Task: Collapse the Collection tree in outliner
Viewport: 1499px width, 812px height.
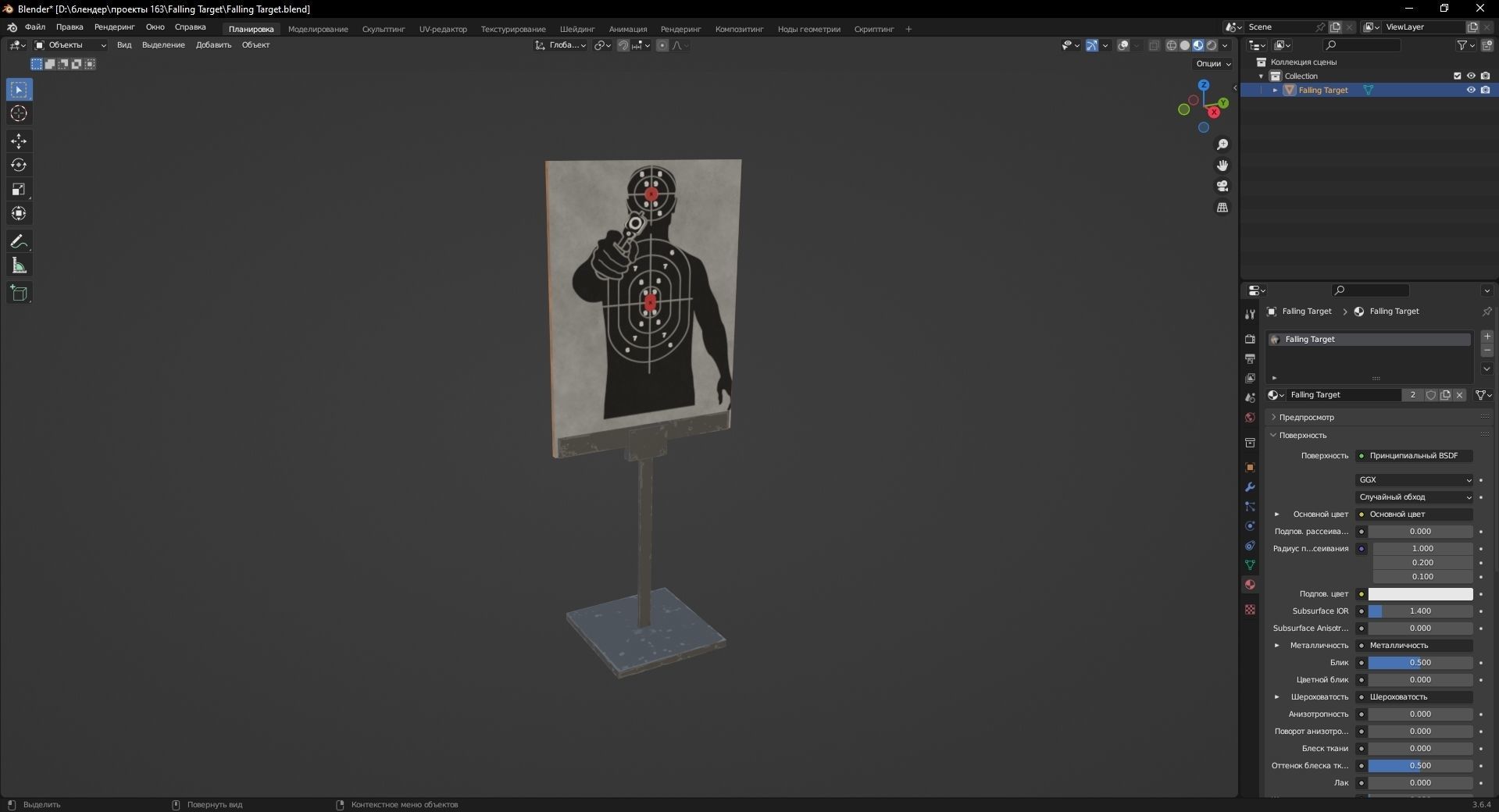Action: coord(1262,77)
